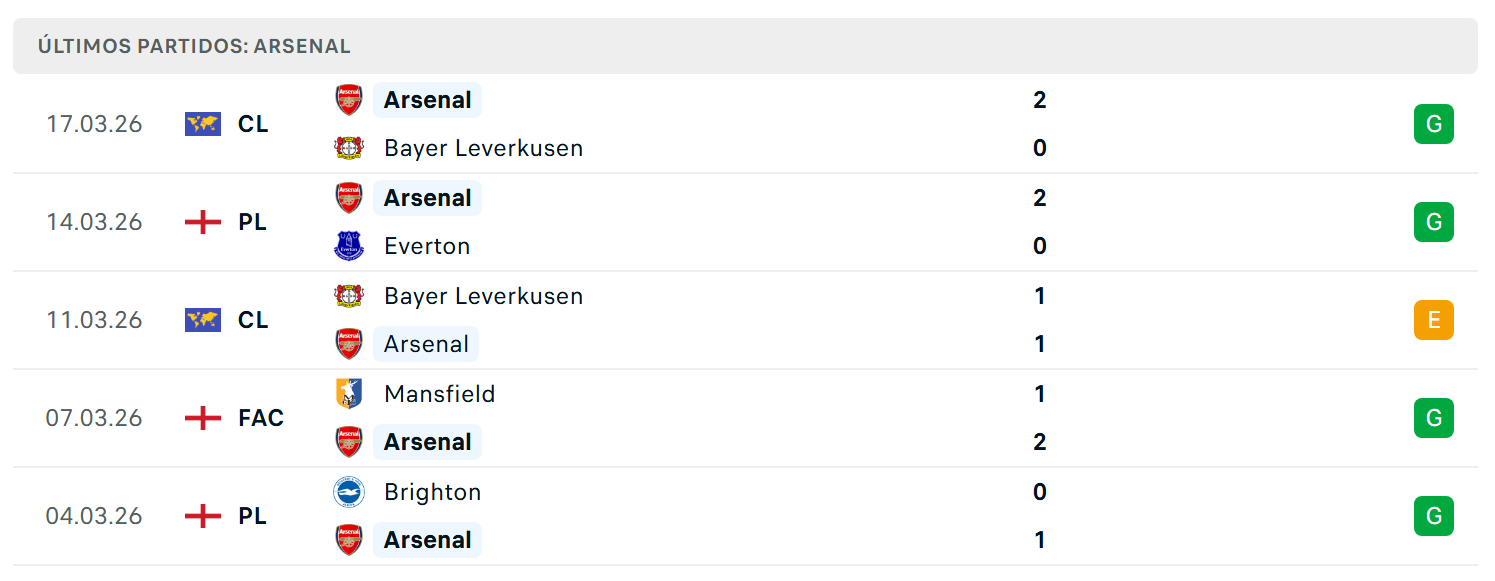1495x581 pixels.
Task: Click England flag icon next to FAC
Action: tap(203, 418)
